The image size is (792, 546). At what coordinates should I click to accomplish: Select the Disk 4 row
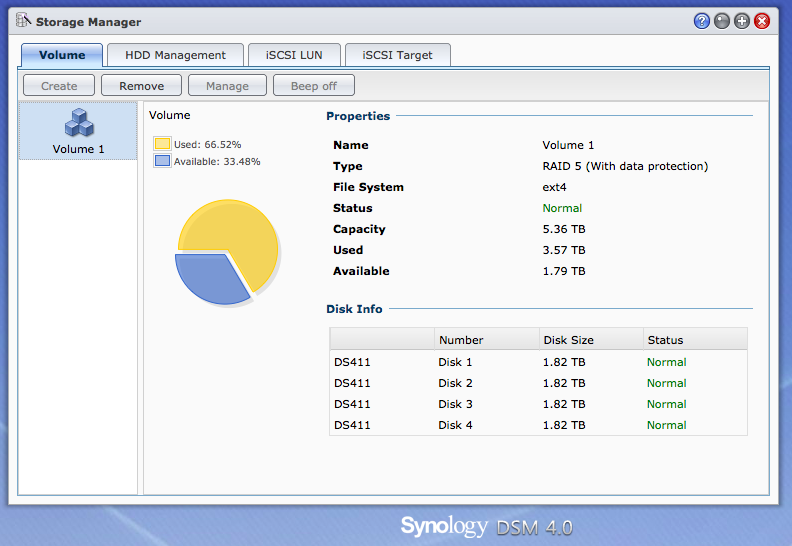pos(538,425)
